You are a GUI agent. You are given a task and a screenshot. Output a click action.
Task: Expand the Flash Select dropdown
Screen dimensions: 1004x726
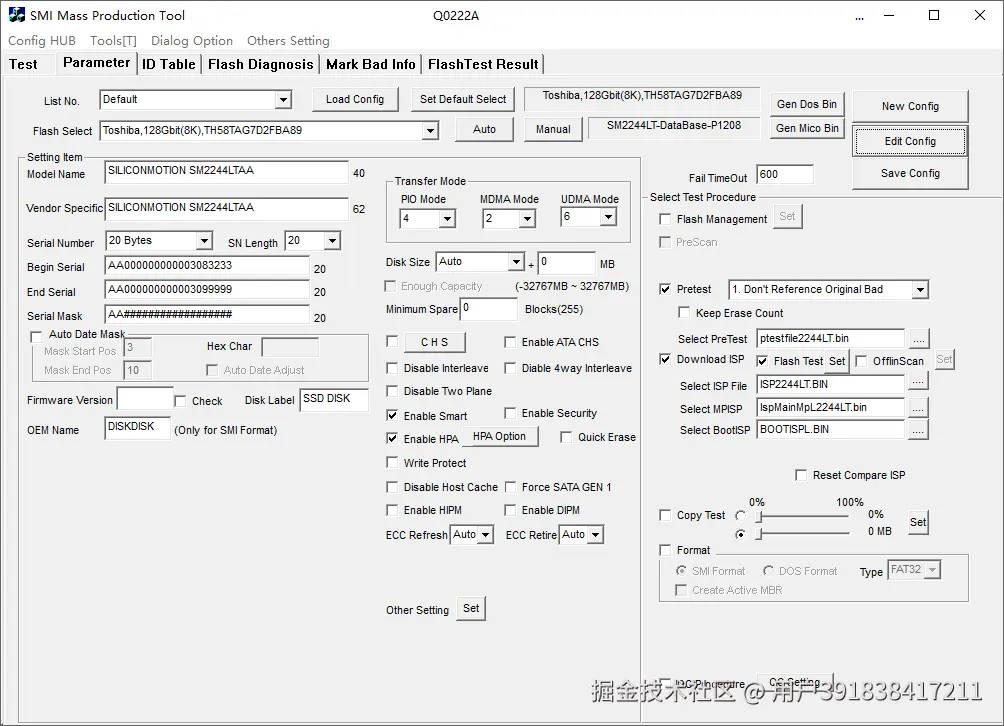[x=430, y=131]
